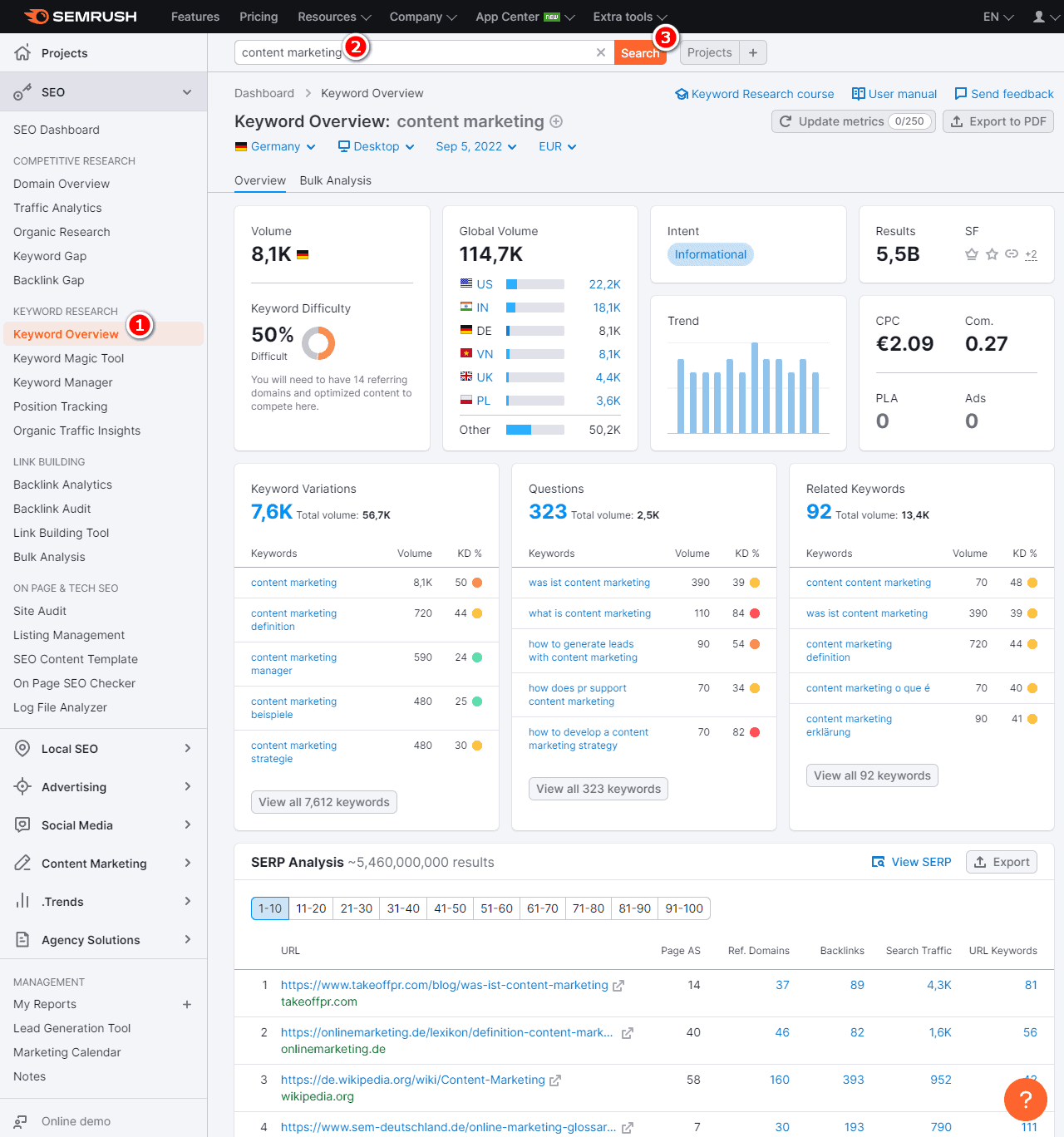Open external link for takeoffpr.com result
This screenshot has width=1064, height=1137.
click(x=618, y=986)
